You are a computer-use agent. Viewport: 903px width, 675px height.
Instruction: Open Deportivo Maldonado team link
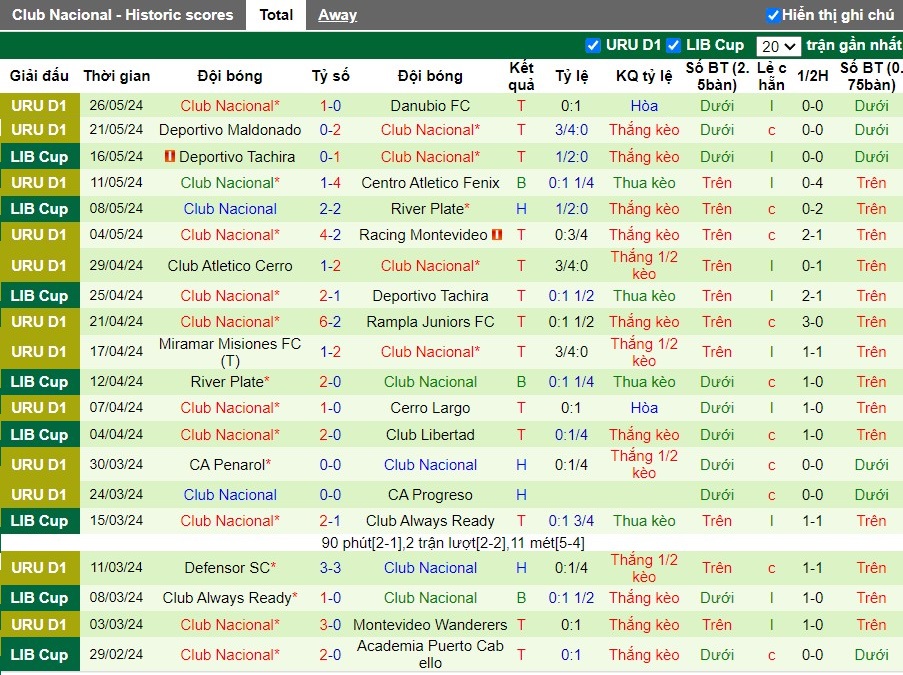pos(230,130)
